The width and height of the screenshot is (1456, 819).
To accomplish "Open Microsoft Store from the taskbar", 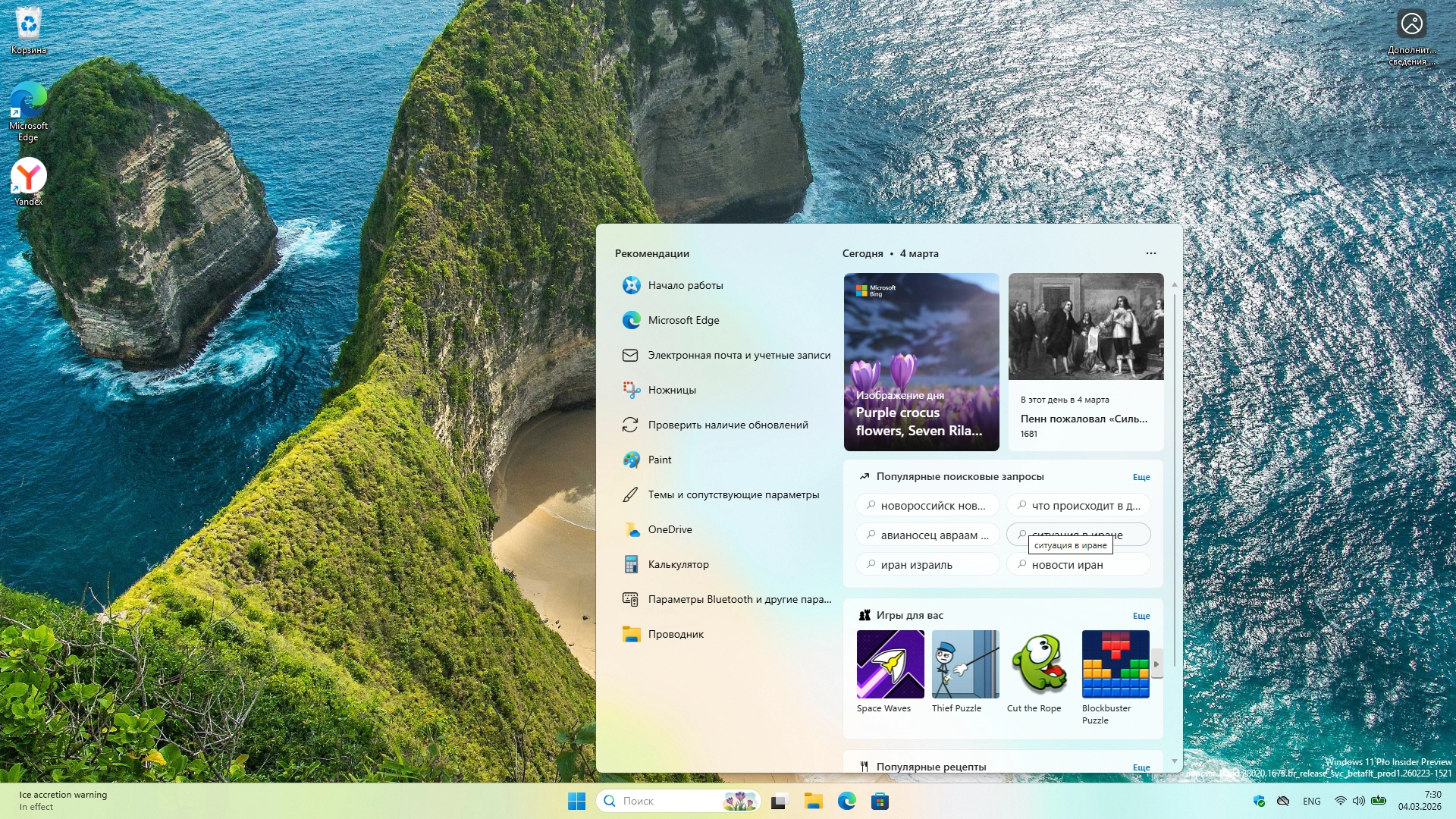I will 880,801.
